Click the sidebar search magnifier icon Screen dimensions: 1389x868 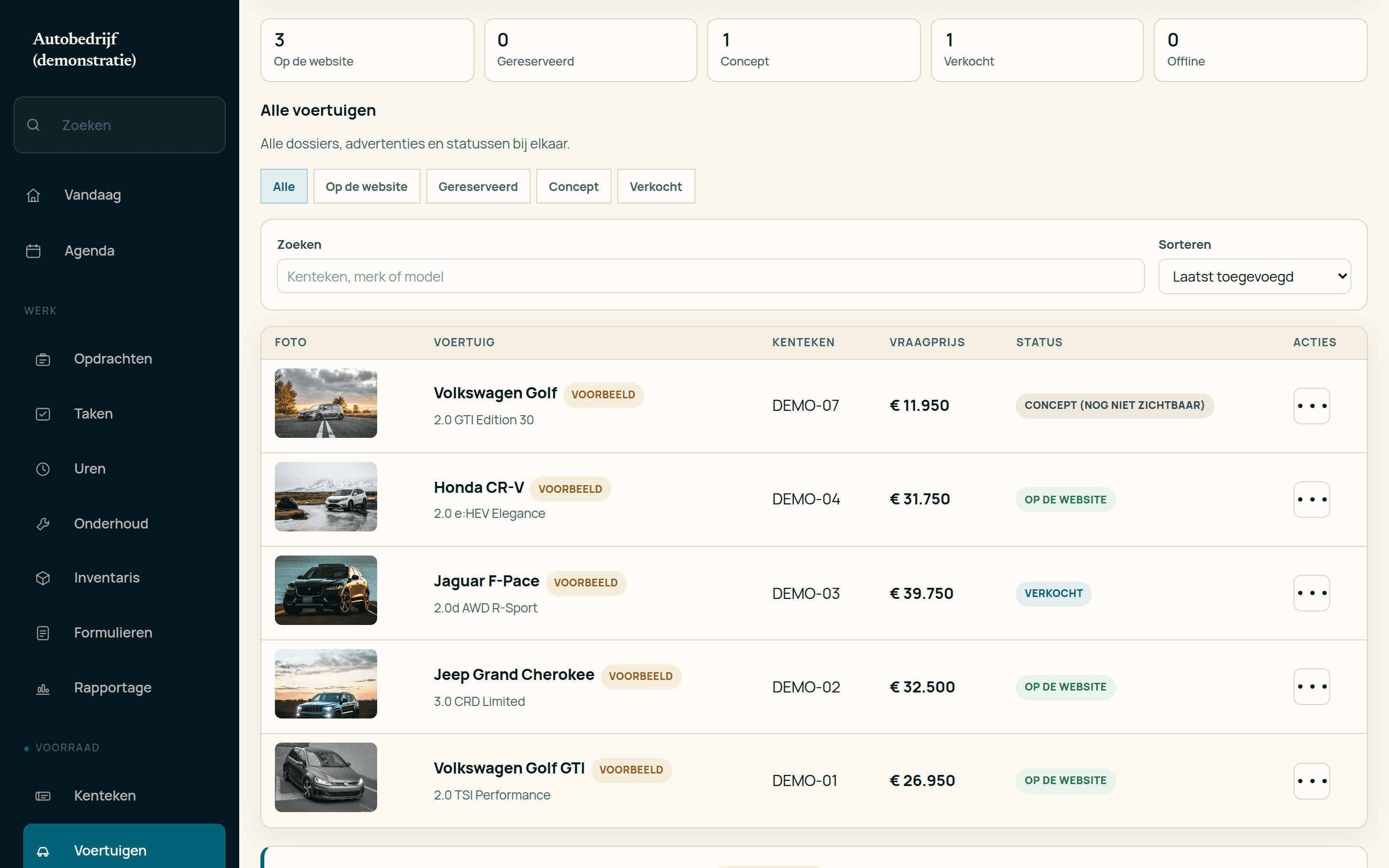coord(33,124)
